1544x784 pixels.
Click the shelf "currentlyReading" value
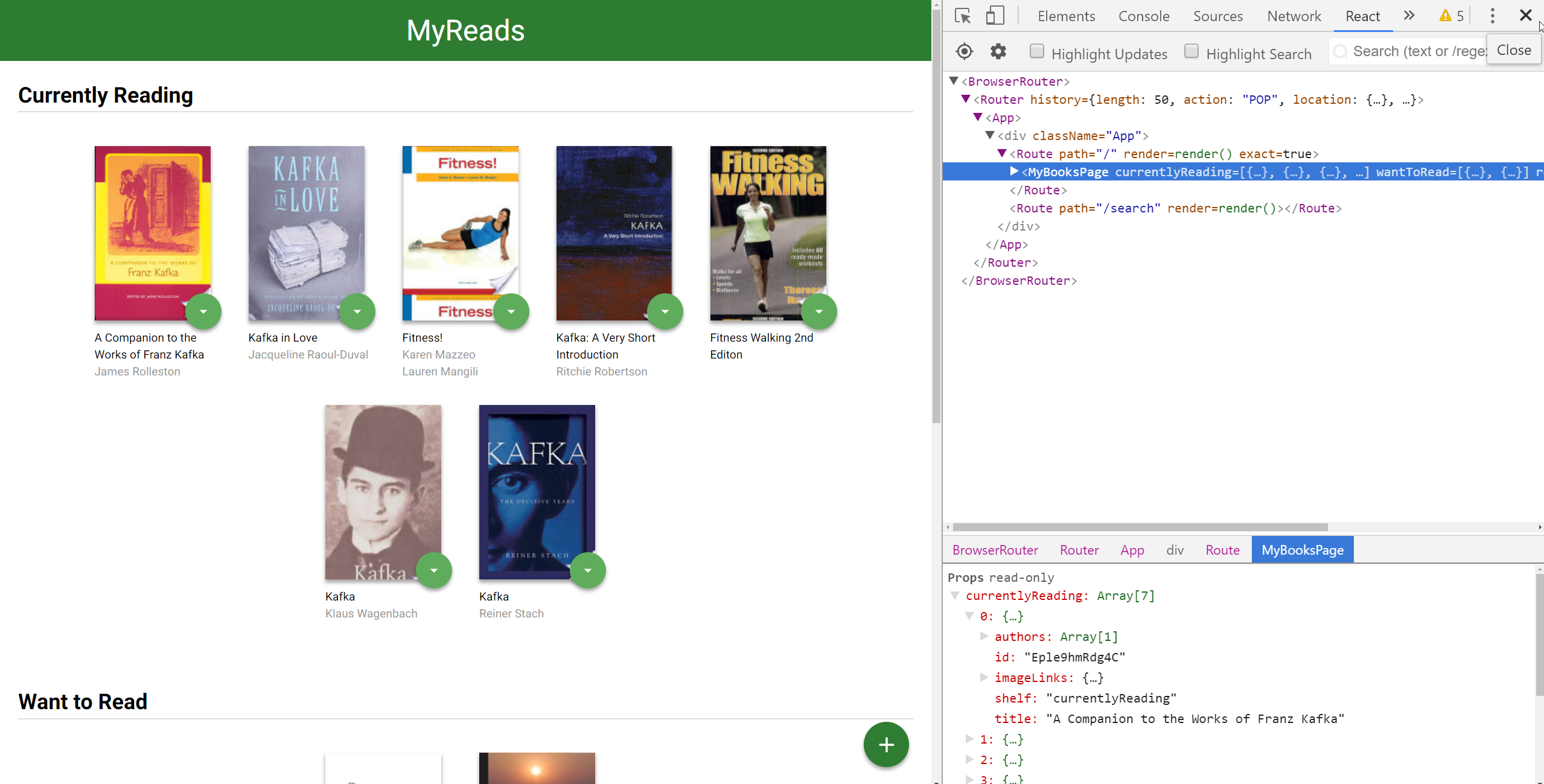[x=1111, y=698]
